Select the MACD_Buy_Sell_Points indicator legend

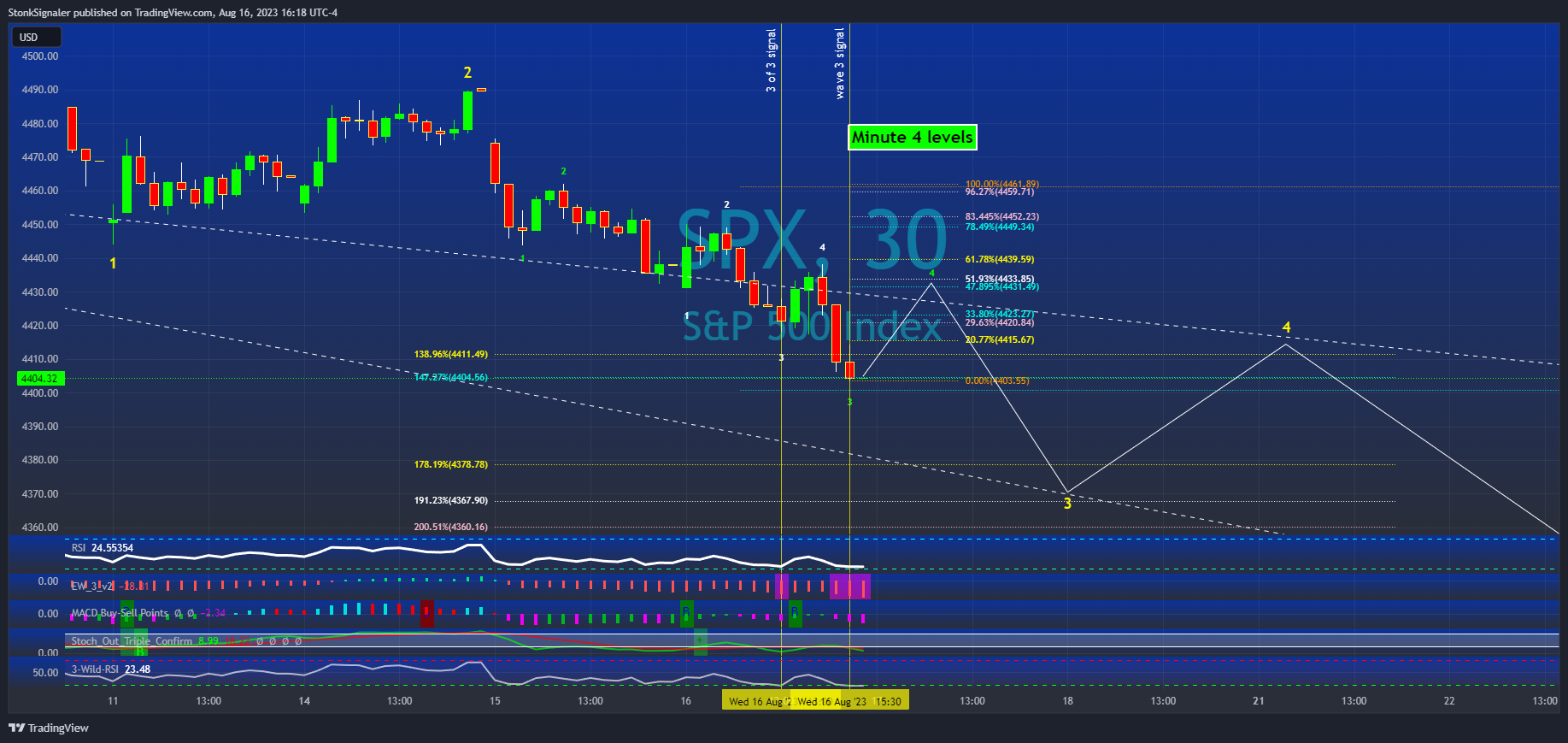pos(149,613)
